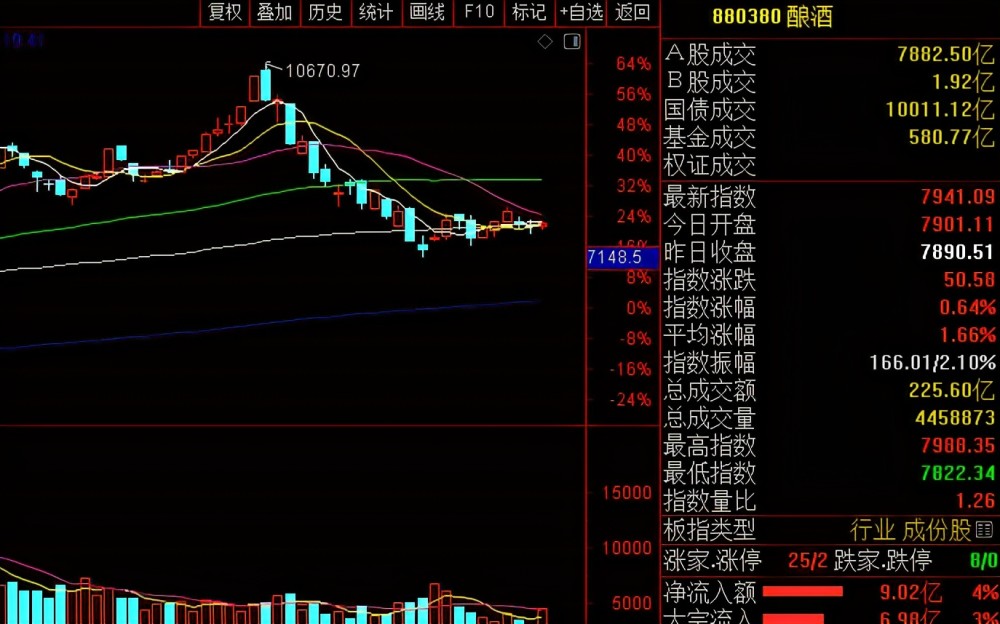Click the 复权 toolbar button
The image size is (1000, 624).
(225, 12)
